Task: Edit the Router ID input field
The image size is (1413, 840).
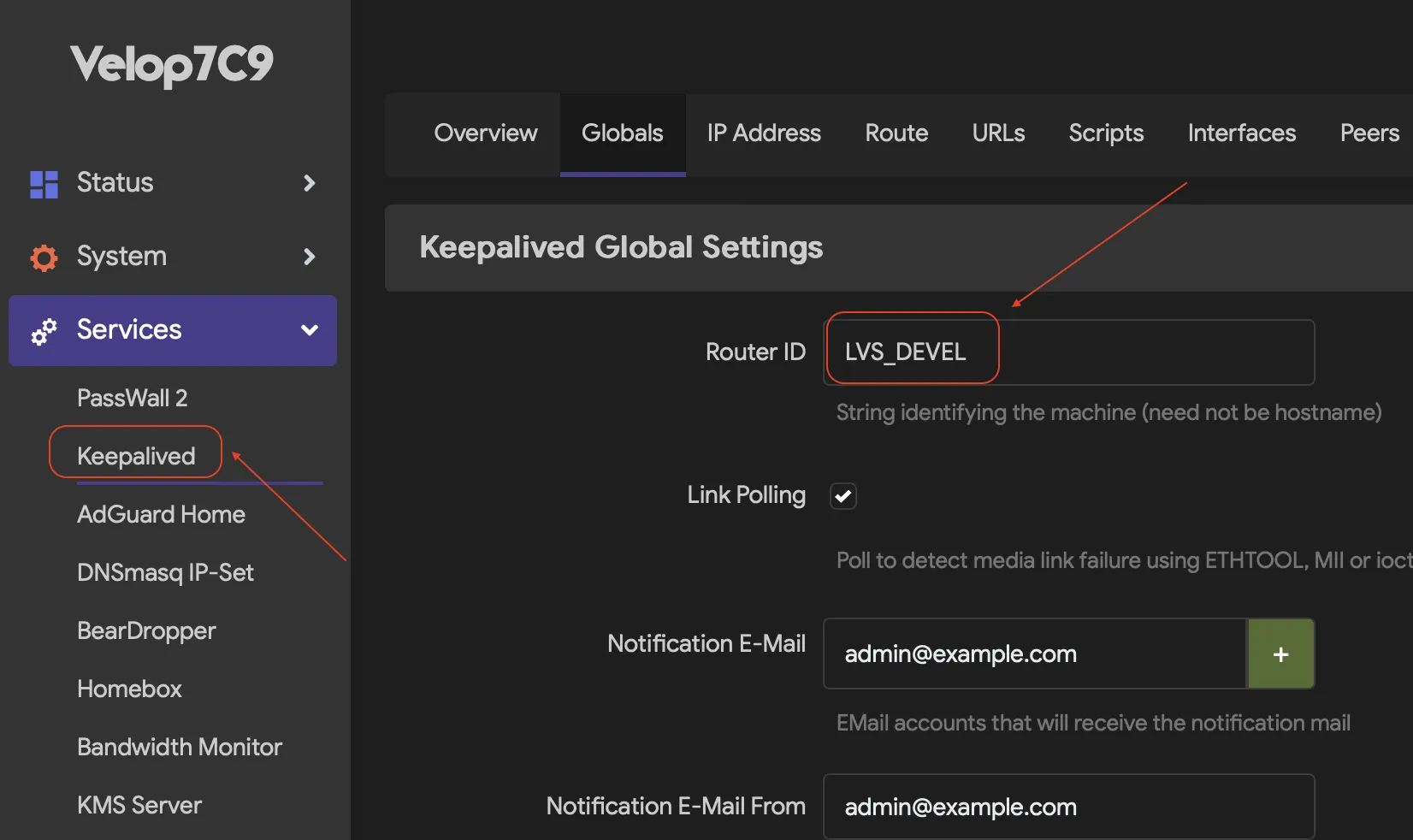Action: coord(1069,352)
